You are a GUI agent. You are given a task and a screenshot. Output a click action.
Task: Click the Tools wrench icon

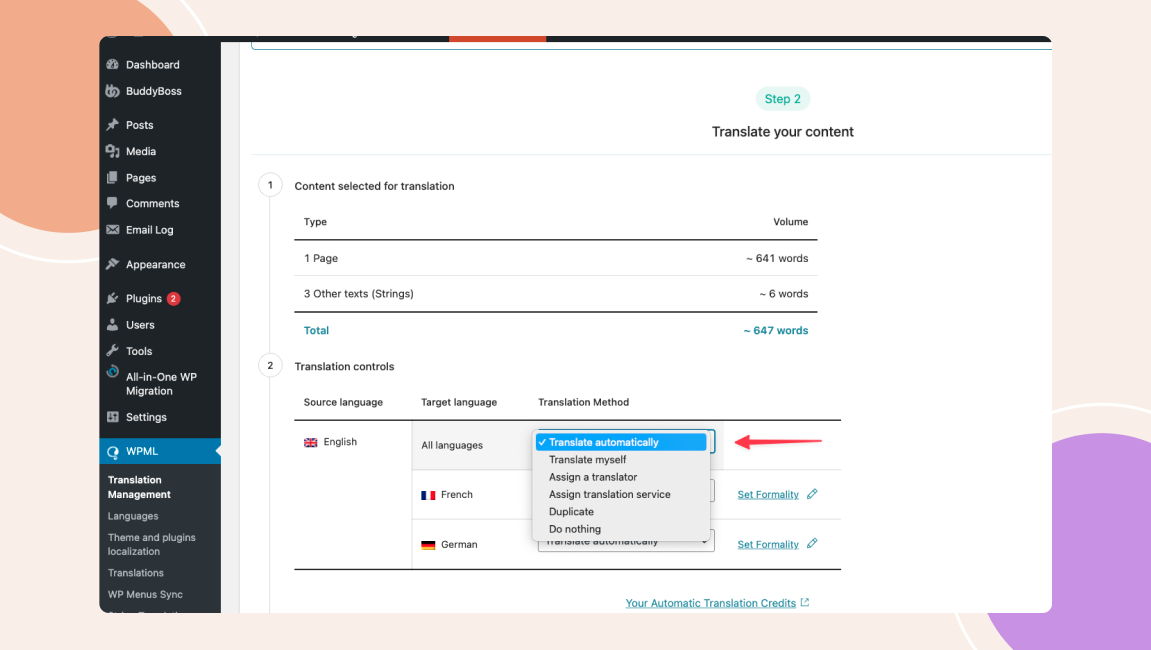[x=113, y=351]
